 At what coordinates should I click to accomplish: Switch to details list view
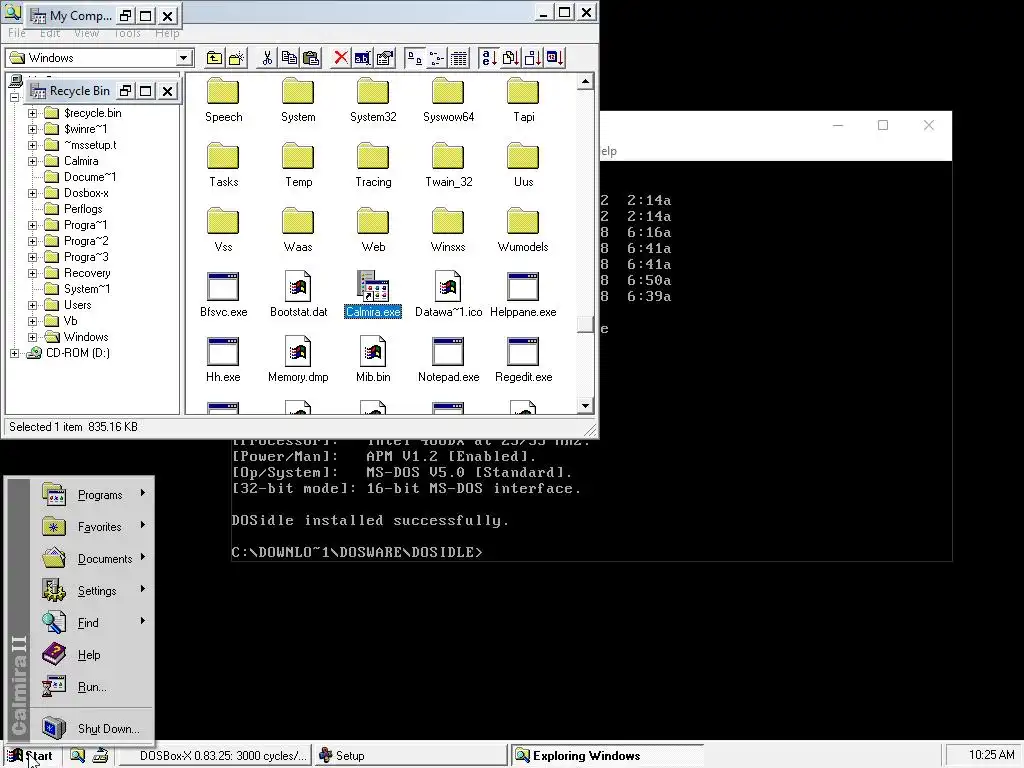(458, 58)
